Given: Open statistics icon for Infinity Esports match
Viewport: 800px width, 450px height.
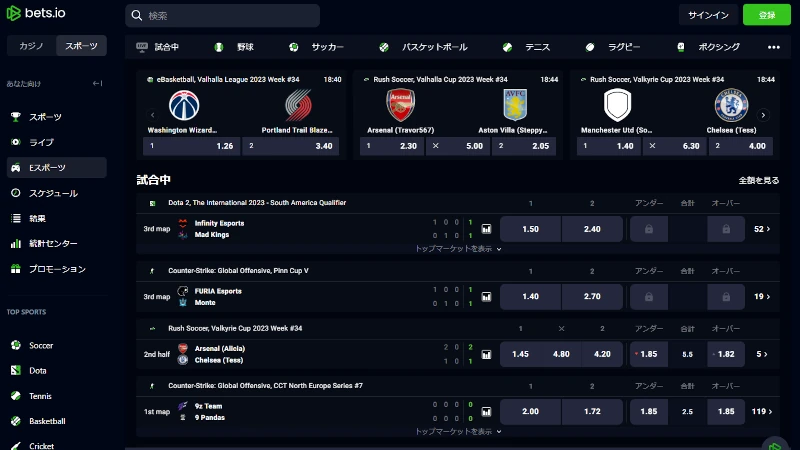Looking at the screenshot, I should coord(486,229).
